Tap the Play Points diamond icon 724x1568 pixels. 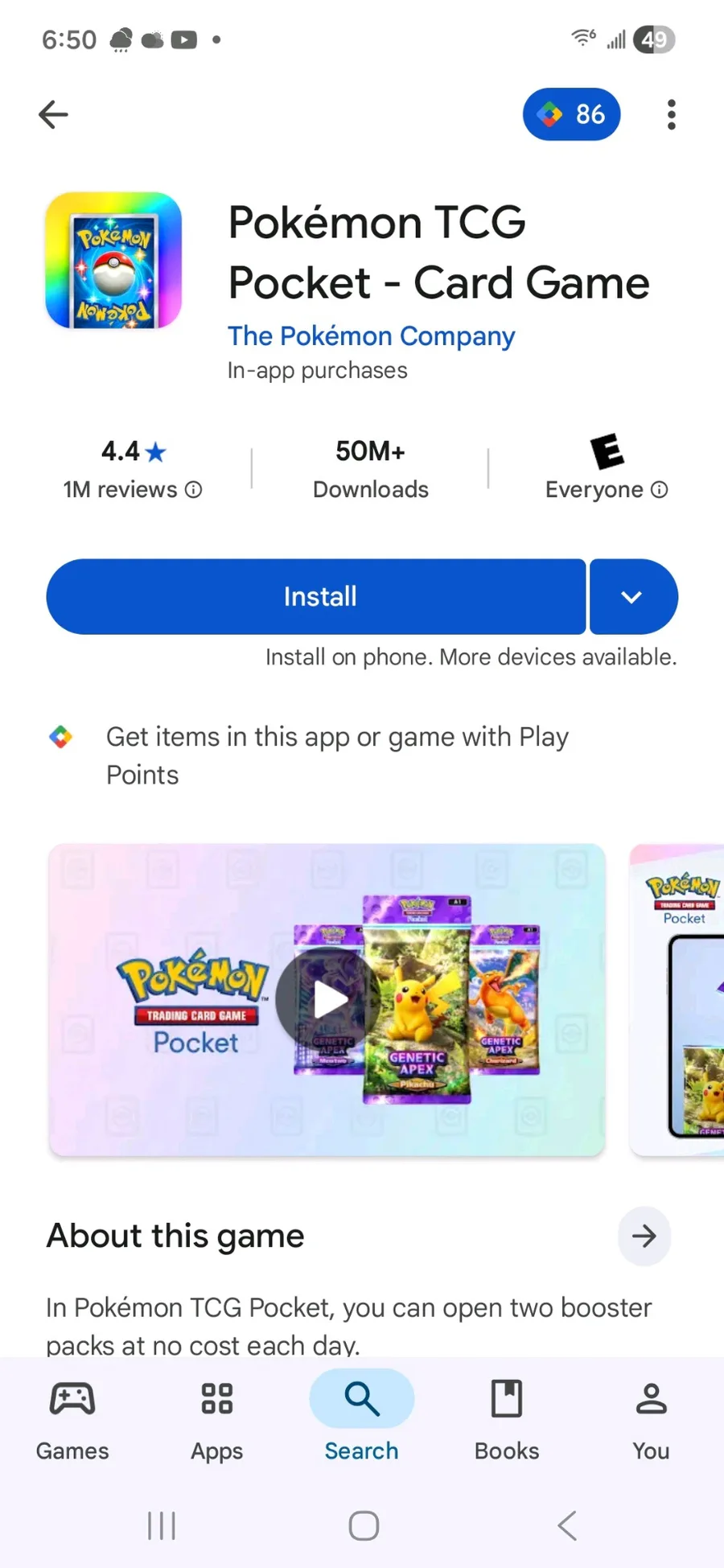click(61, 736)
